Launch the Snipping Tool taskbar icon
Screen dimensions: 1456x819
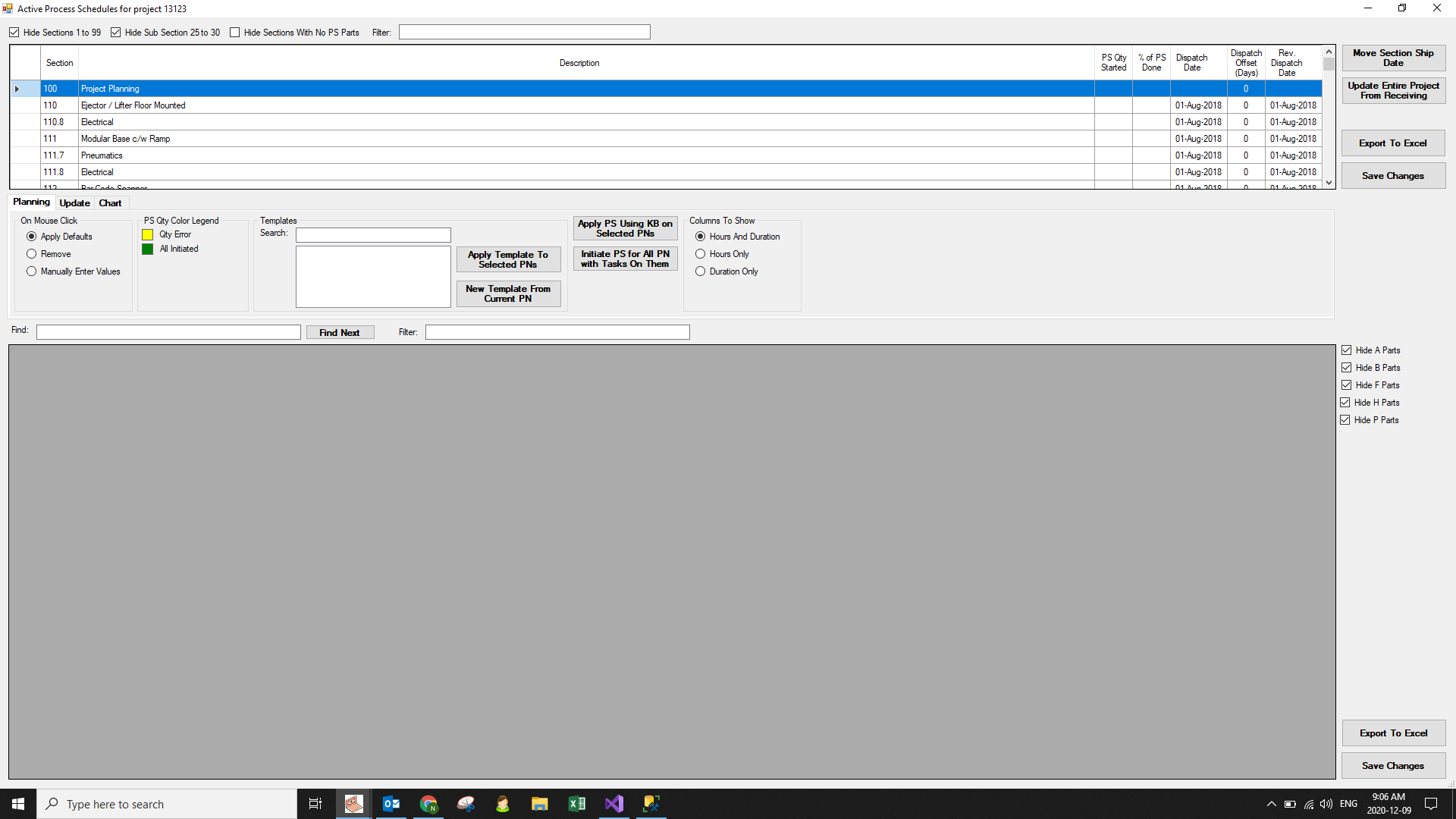(x=466, y=804)
